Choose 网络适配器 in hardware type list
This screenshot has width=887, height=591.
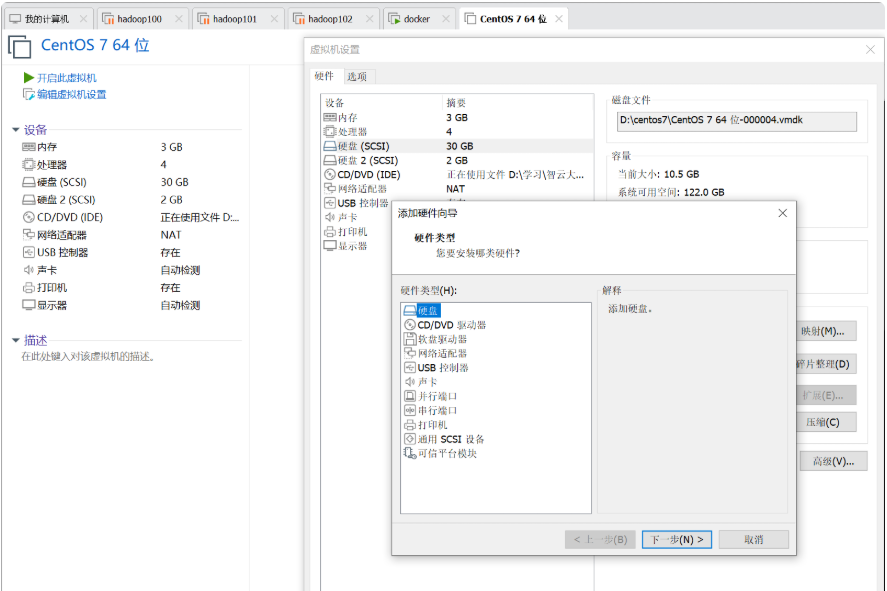pos(442,353)
